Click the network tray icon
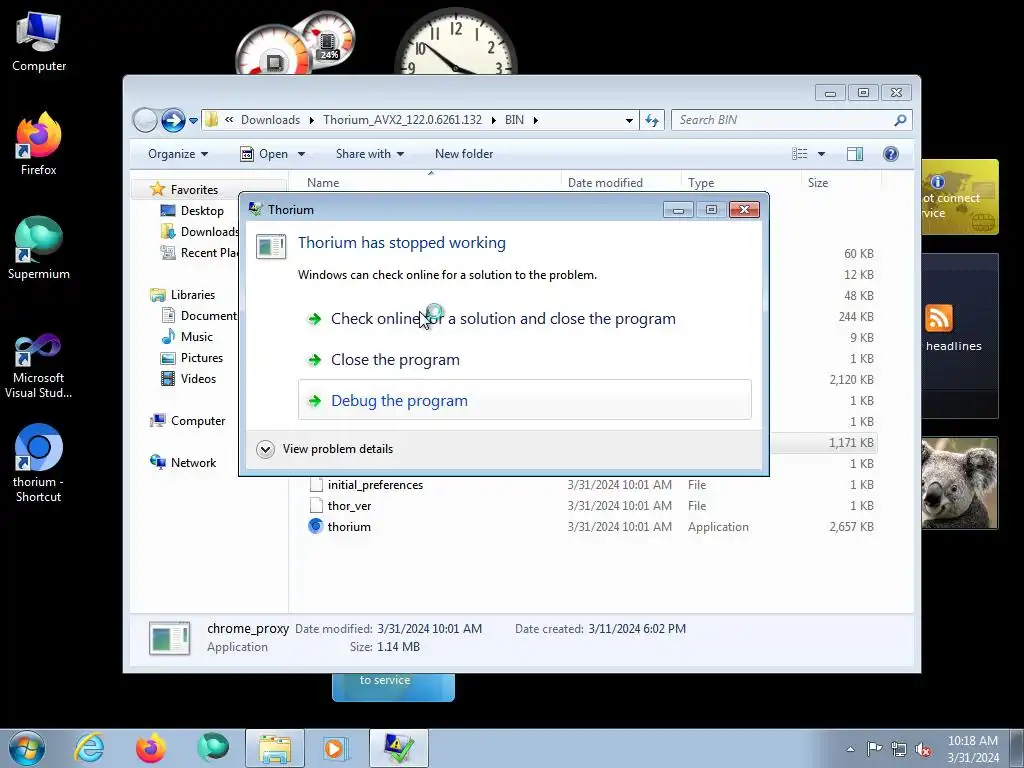 (899, 749)
